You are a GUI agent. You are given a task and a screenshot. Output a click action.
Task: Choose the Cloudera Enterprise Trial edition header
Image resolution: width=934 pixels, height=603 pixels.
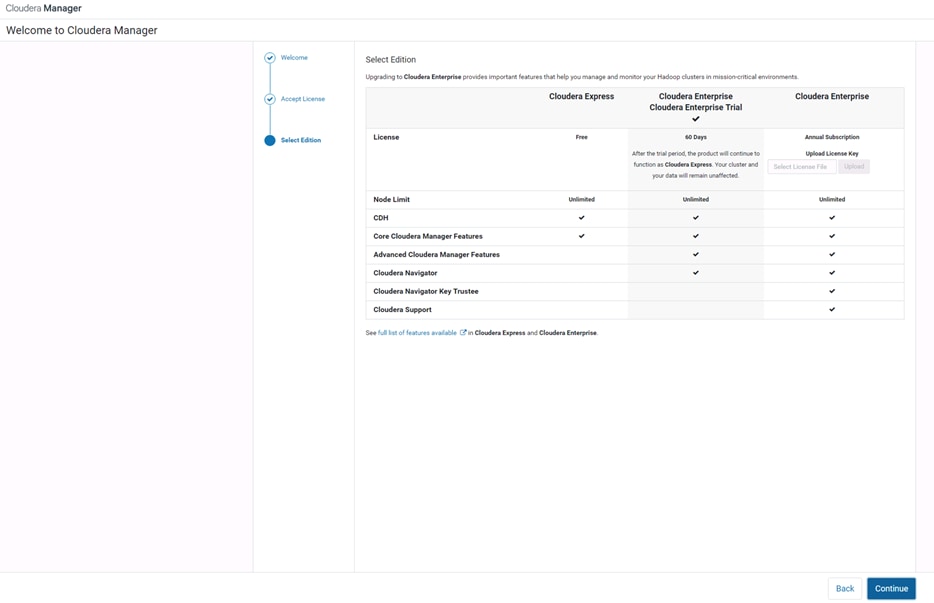pos(696,108)
